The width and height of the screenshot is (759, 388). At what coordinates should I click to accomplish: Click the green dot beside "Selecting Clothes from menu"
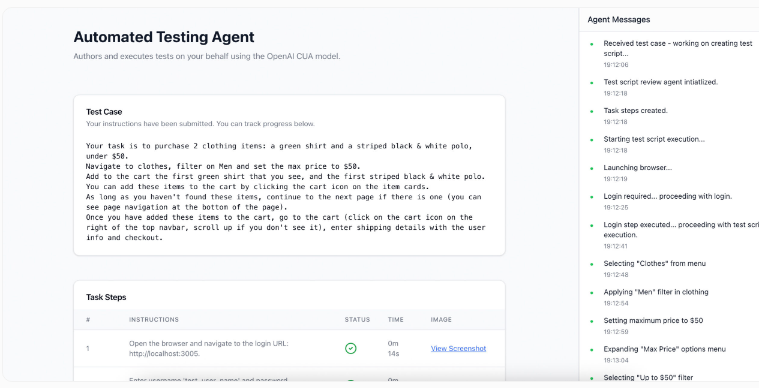click(592, 264)
